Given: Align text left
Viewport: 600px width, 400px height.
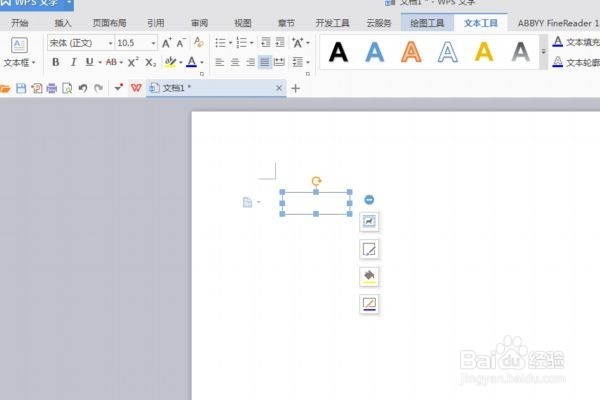Looking at the screenshot, I should (x=220, y=62).
